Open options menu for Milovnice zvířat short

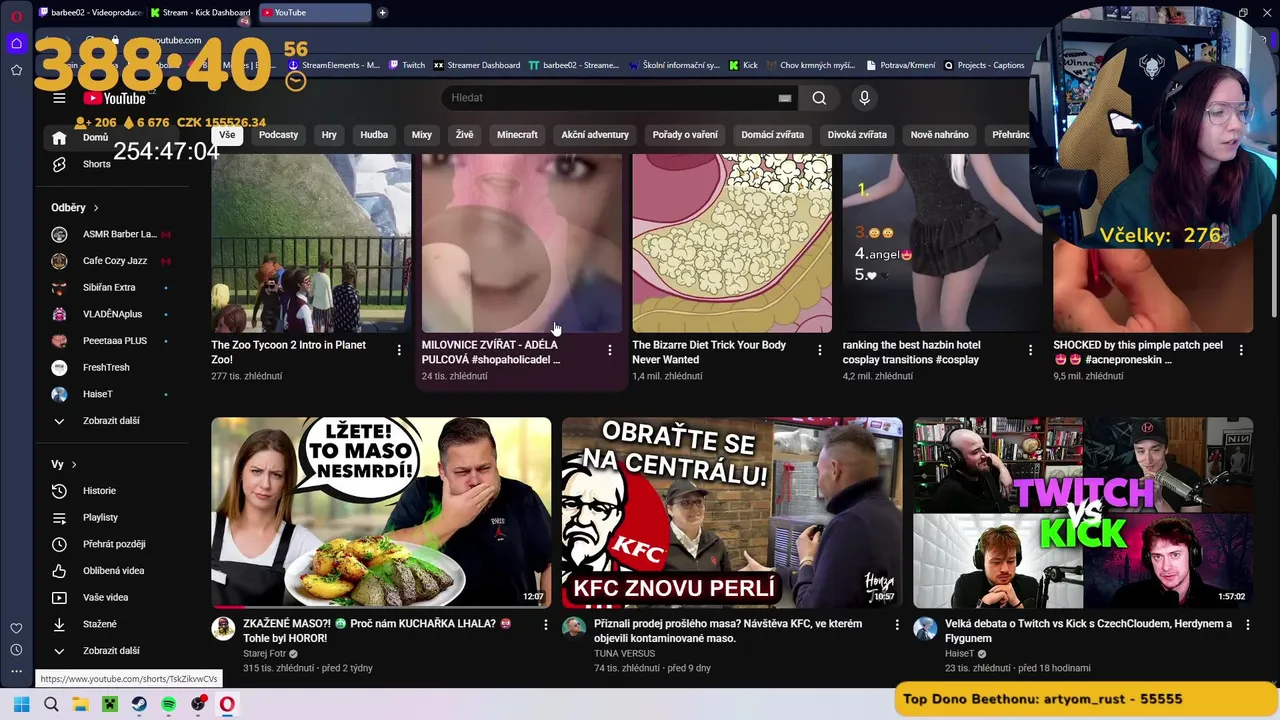(x=610, y=350)
